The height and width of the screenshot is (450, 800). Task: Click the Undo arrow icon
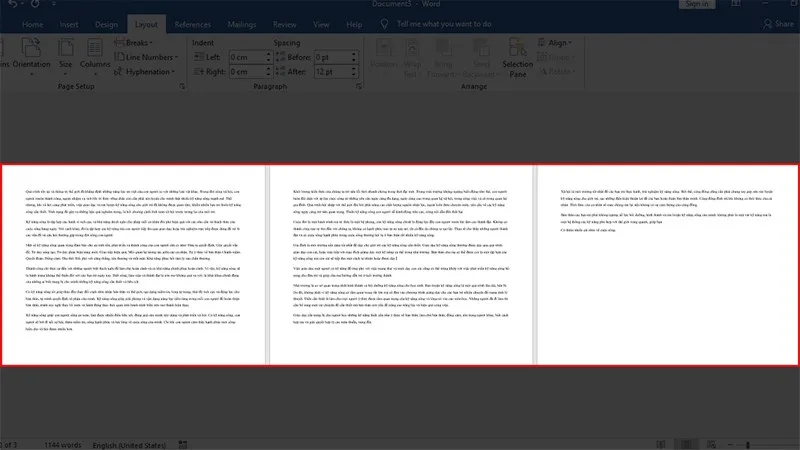12,4
